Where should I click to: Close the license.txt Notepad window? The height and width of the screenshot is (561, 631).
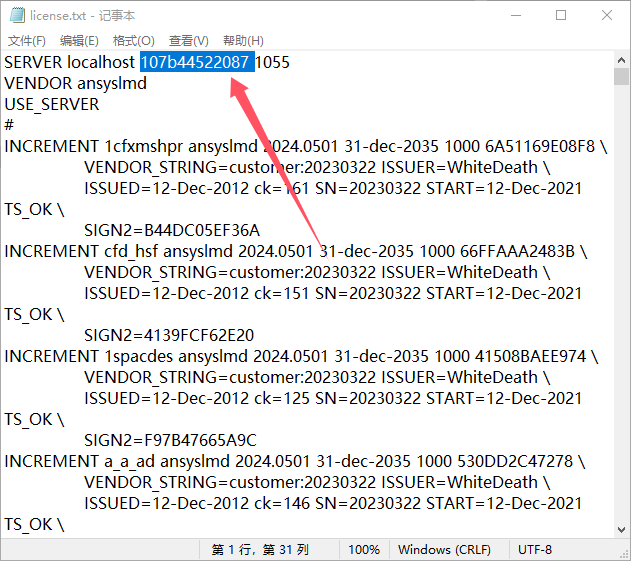coord(607,15)
